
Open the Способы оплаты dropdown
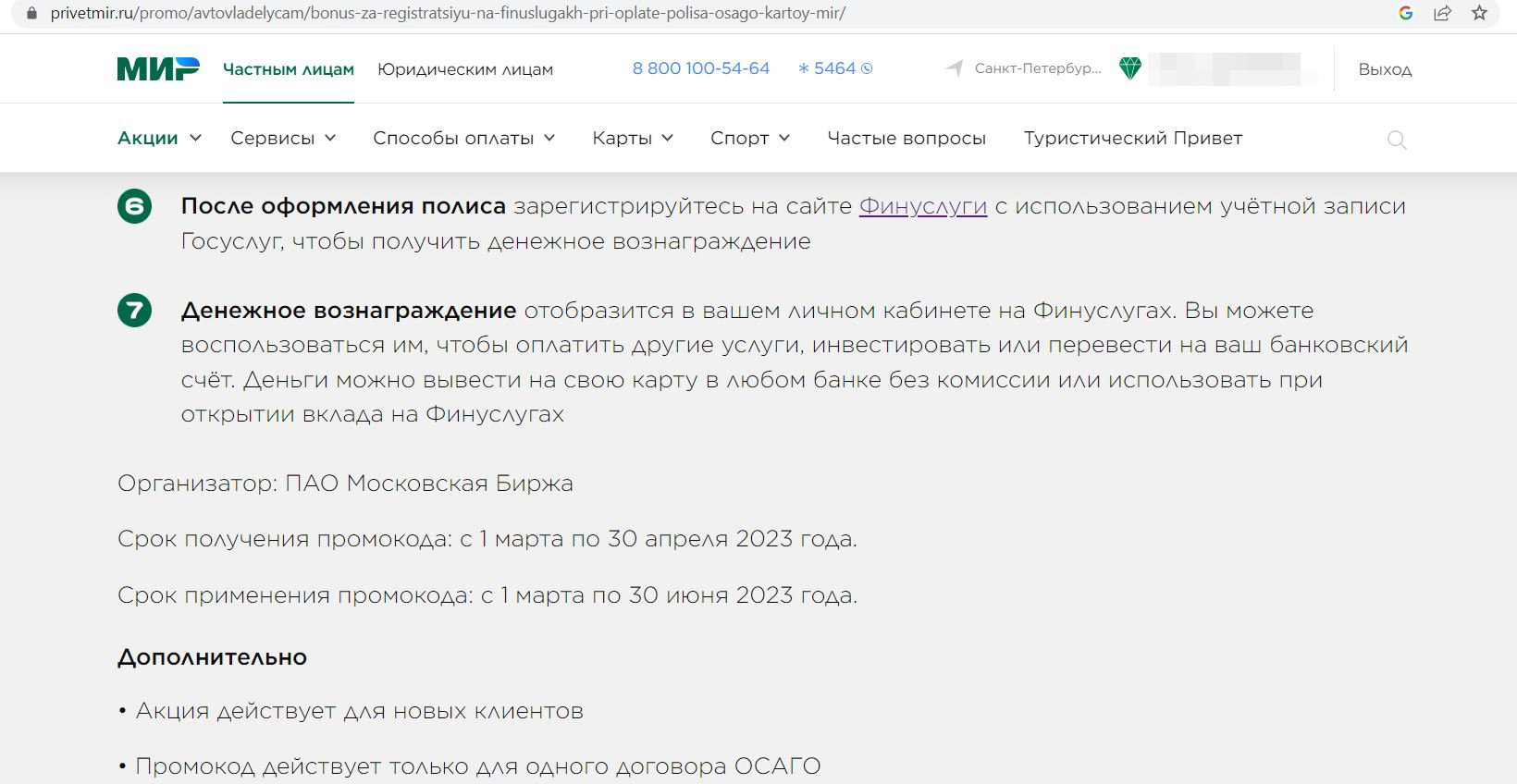[x=464, y=138]
